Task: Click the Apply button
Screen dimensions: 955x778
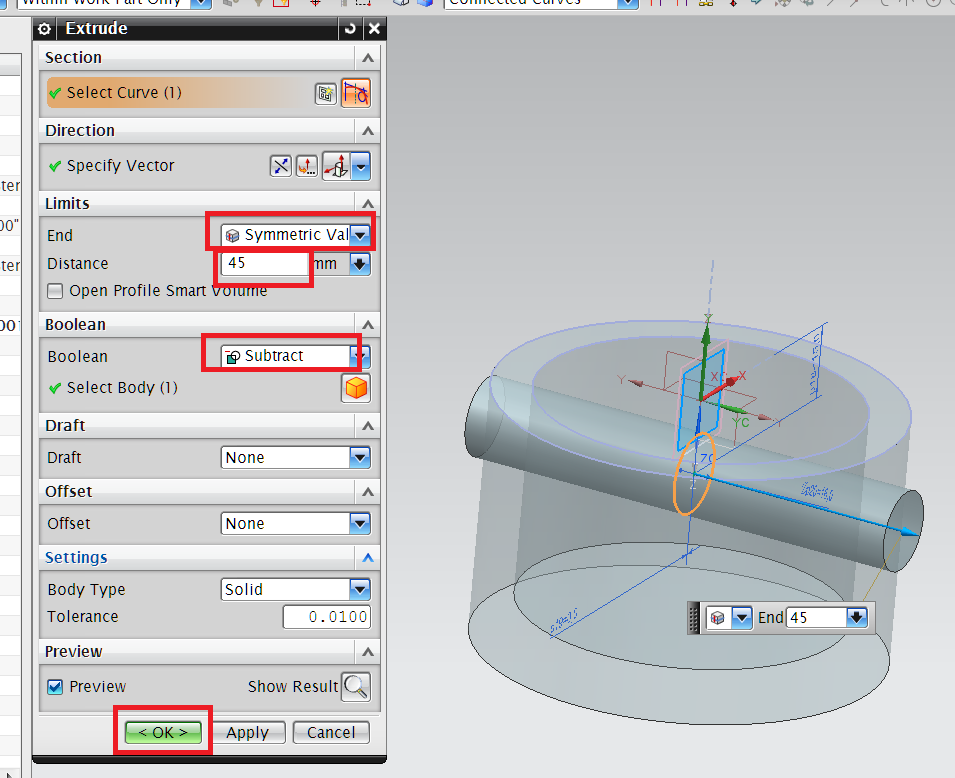Action: click(248, 732)
